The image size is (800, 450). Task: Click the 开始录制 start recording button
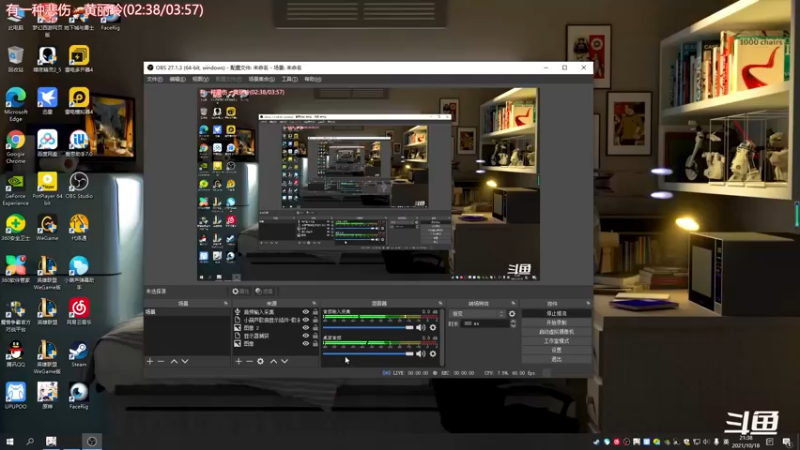coord(556,322)
